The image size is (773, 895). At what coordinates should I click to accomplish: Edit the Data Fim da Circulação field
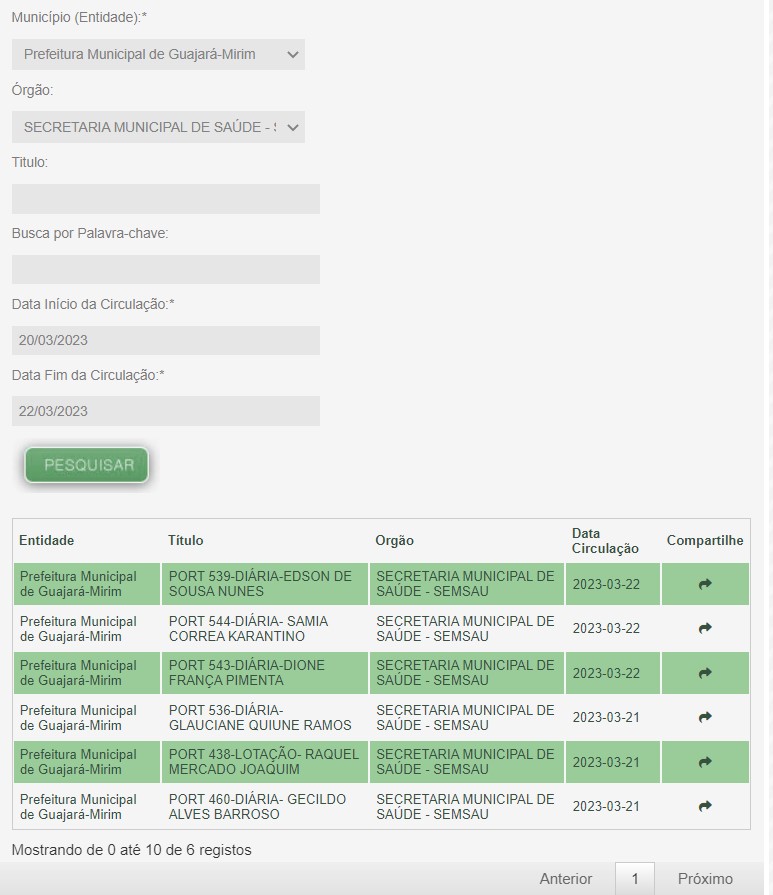(x=166, y=411)
